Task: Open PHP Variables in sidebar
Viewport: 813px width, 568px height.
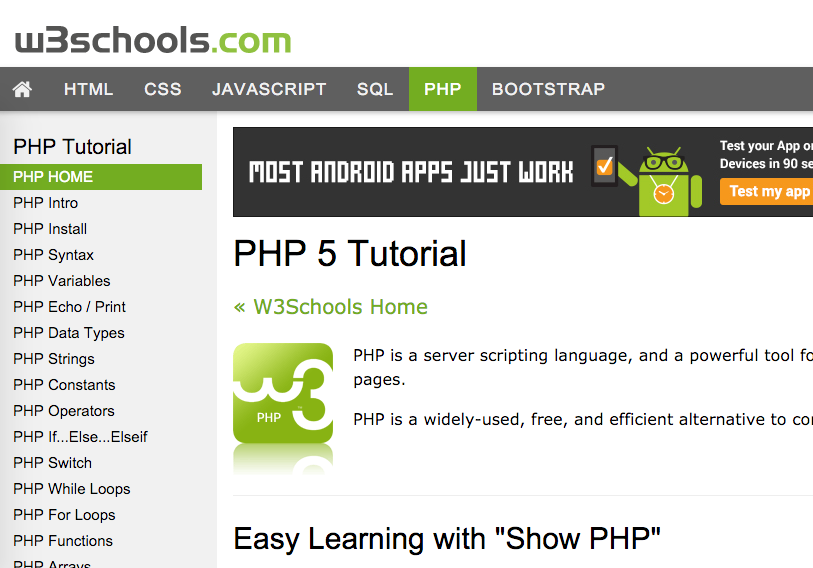Action: pos(62,281)
